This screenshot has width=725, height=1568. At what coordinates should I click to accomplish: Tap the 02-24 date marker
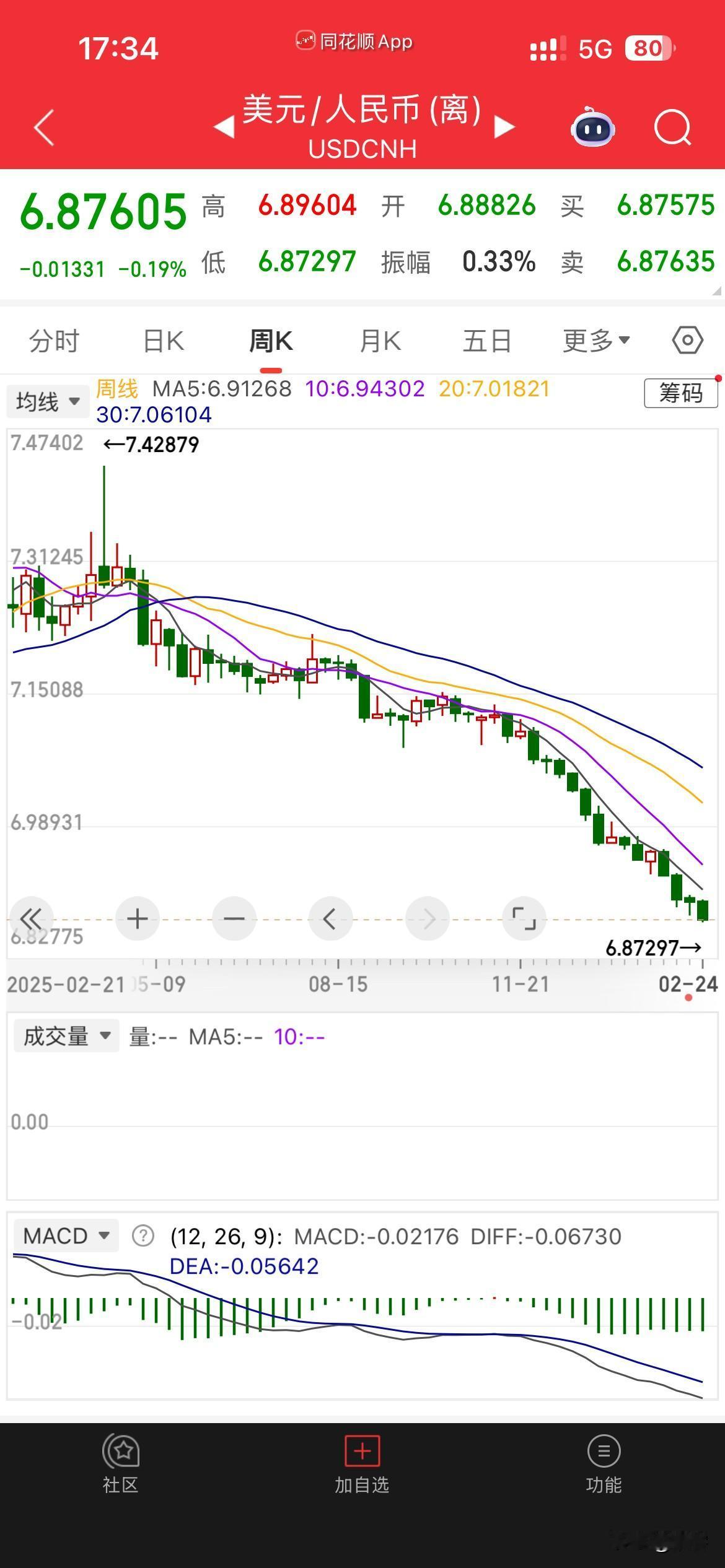click(x=688, y=984)
